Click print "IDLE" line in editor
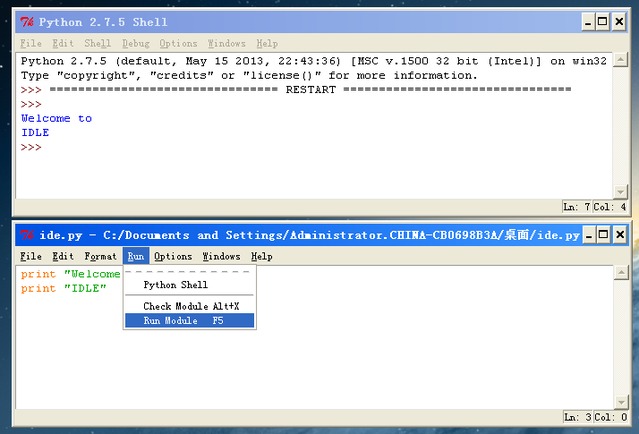 [x=64, y=289]
